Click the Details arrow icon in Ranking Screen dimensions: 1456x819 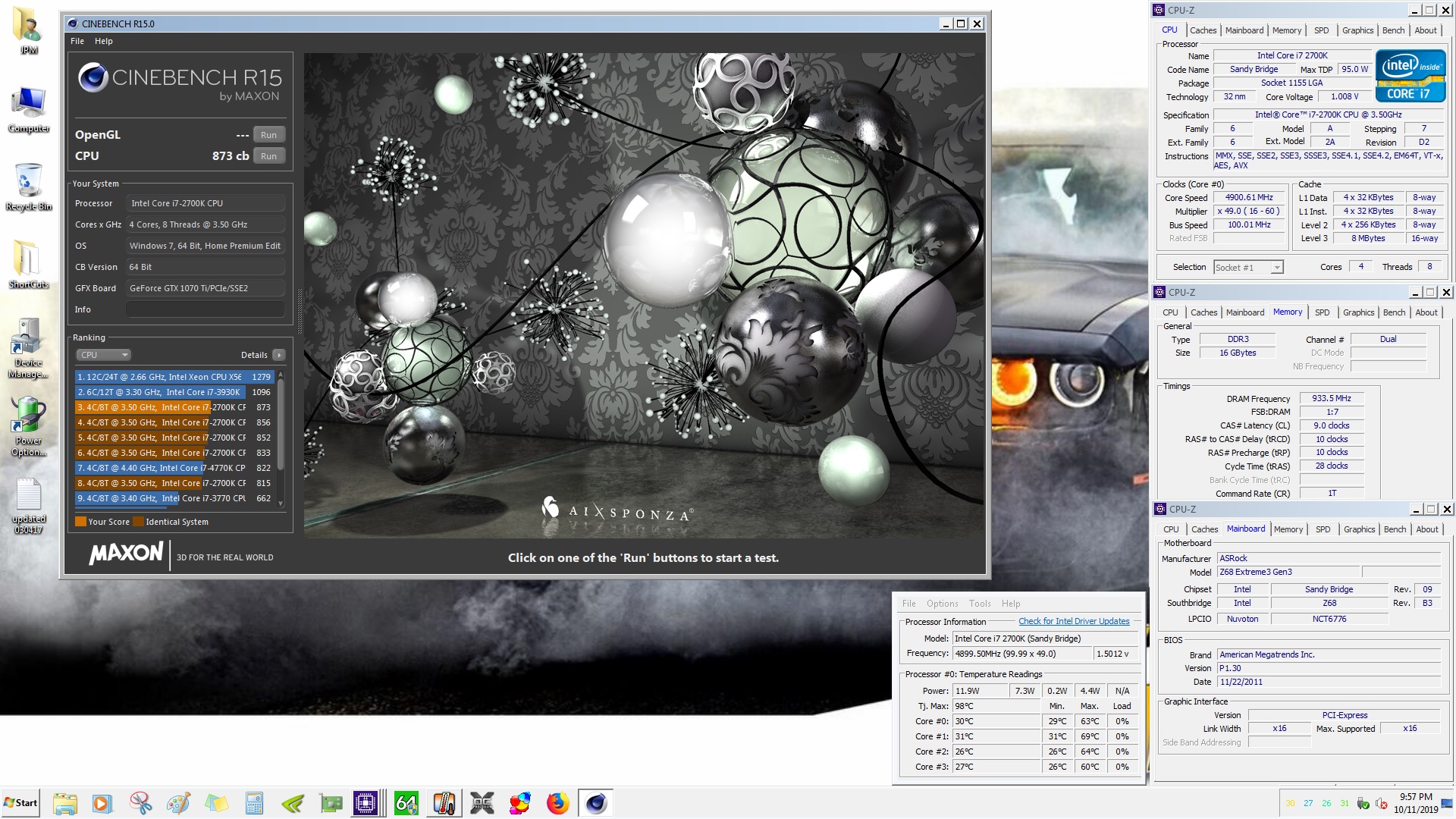coord(279,355)
